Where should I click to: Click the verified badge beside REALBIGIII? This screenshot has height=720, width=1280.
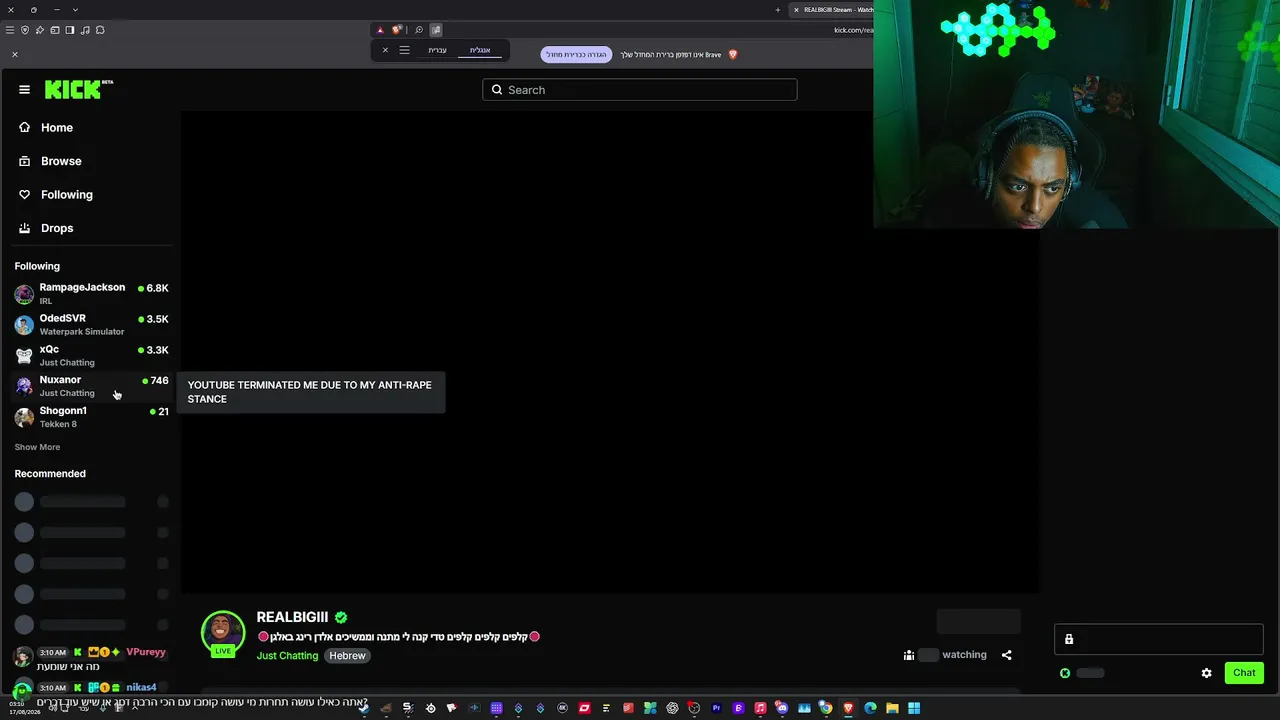(x=341, y=618)
